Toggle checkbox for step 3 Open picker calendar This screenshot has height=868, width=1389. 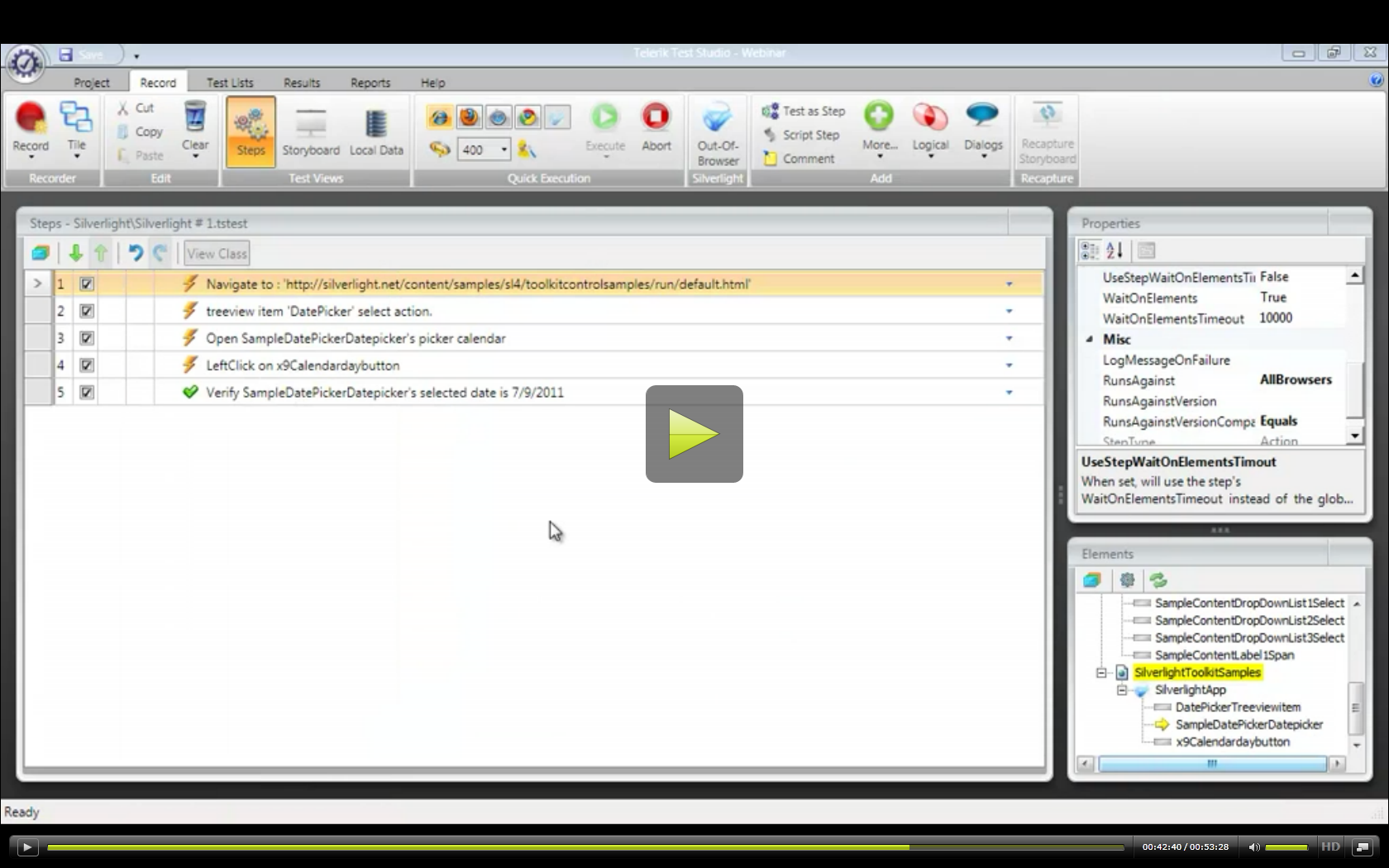(x=87, y=338)
